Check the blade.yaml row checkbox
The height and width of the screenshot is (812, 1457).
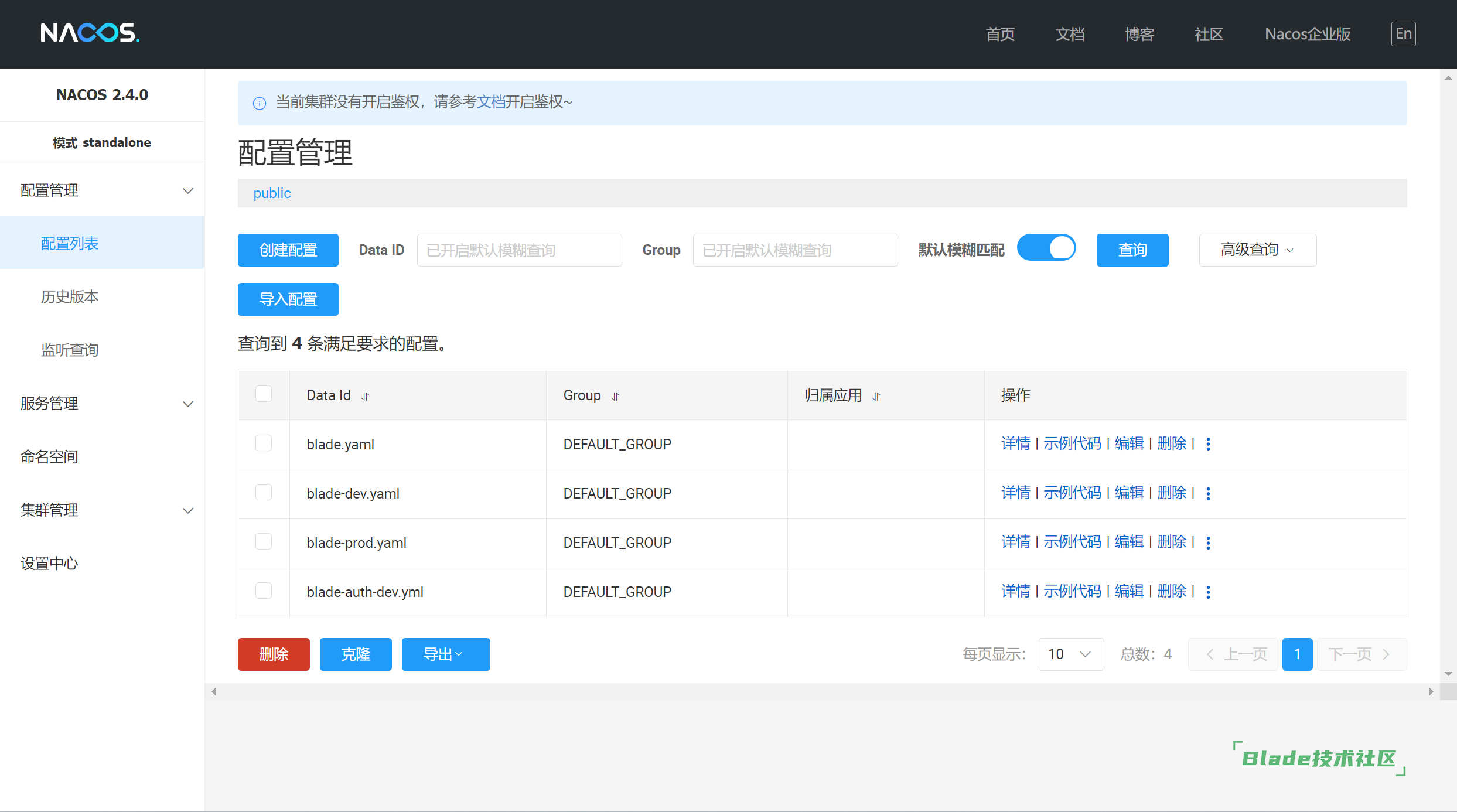point(264,443)
